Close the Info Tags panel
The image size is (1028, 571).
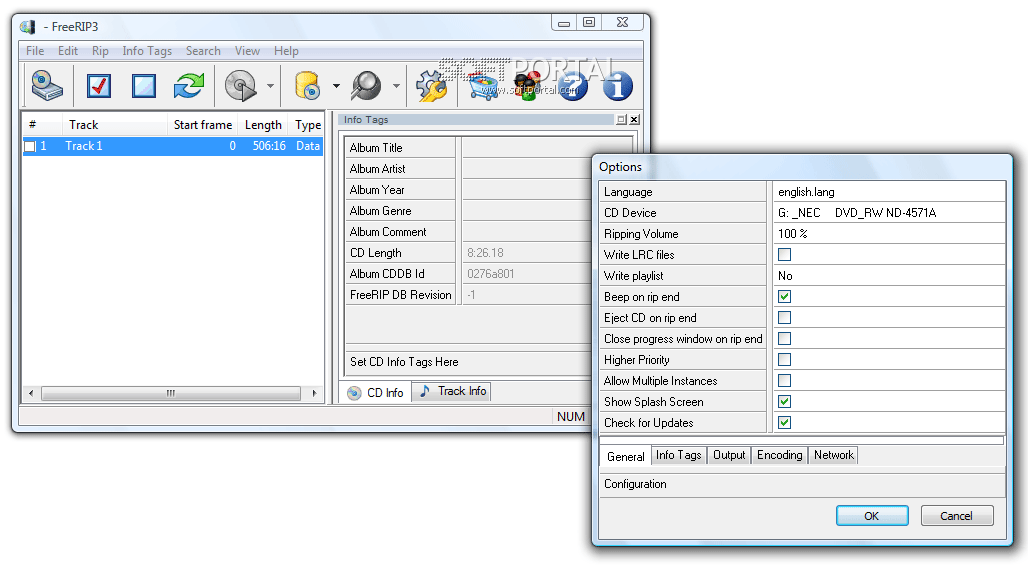[634, 119]
